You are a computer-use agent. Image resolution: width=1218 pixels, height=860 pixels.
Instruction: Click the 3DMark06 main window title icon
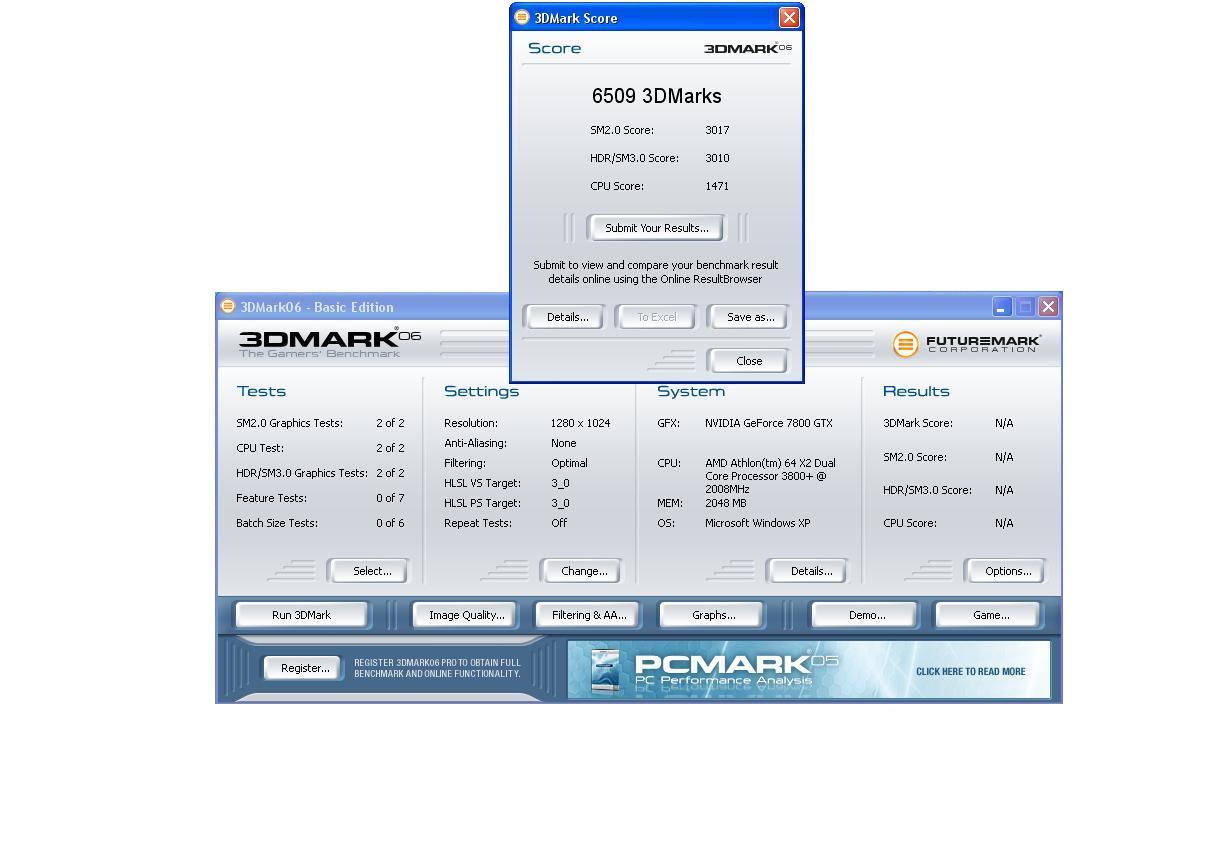pos(227,306)
